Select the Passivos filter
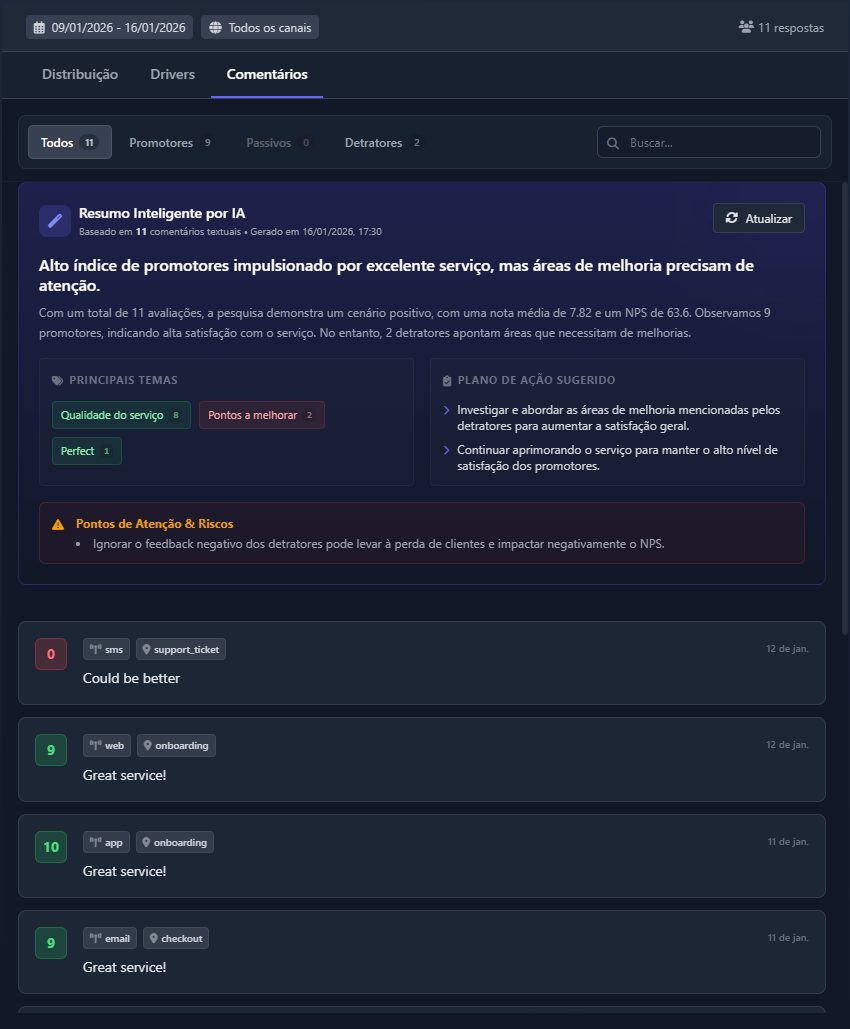 pos(270,142)
